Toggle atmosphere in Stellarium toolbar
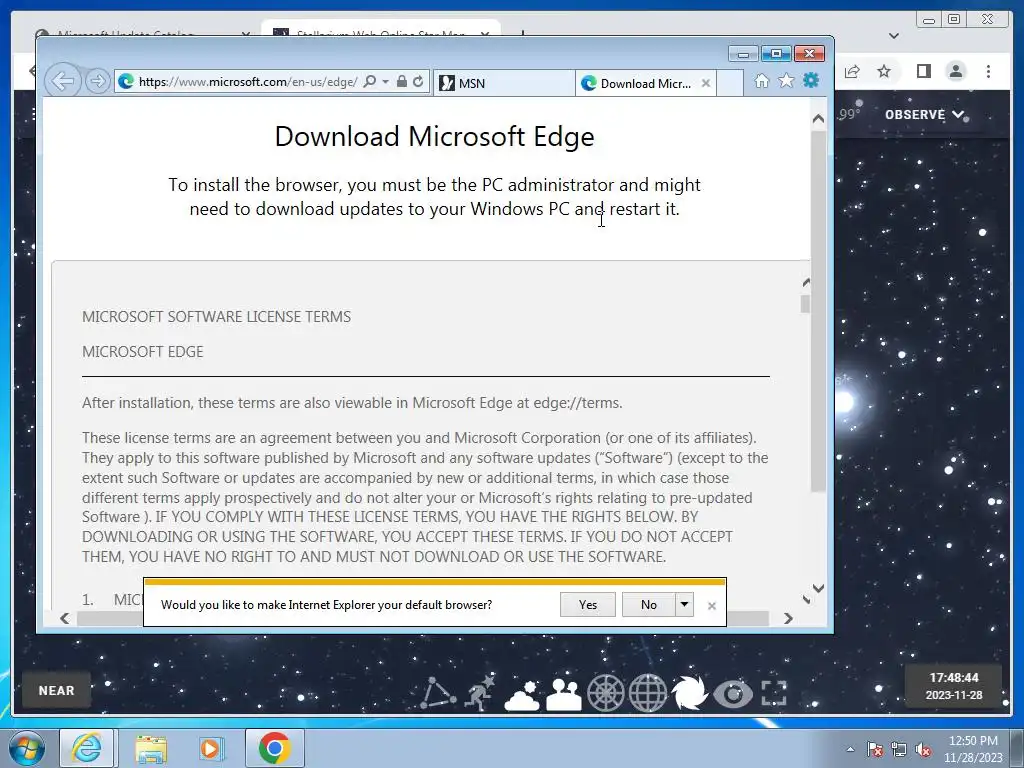Screen dimensions: 1024x768 522,695
